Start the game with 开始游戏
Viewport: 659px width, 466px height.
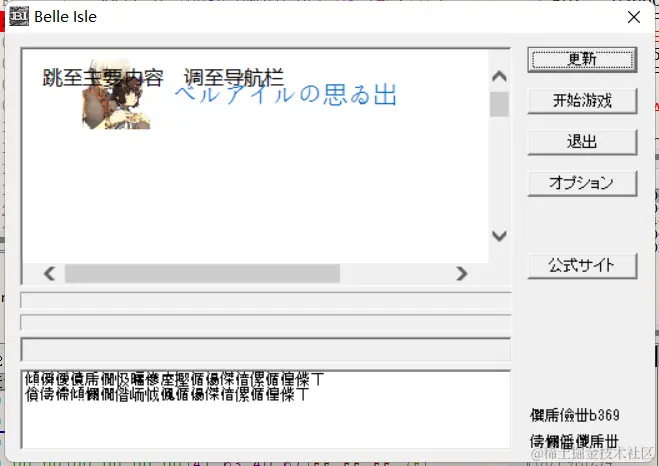point(582,101)
